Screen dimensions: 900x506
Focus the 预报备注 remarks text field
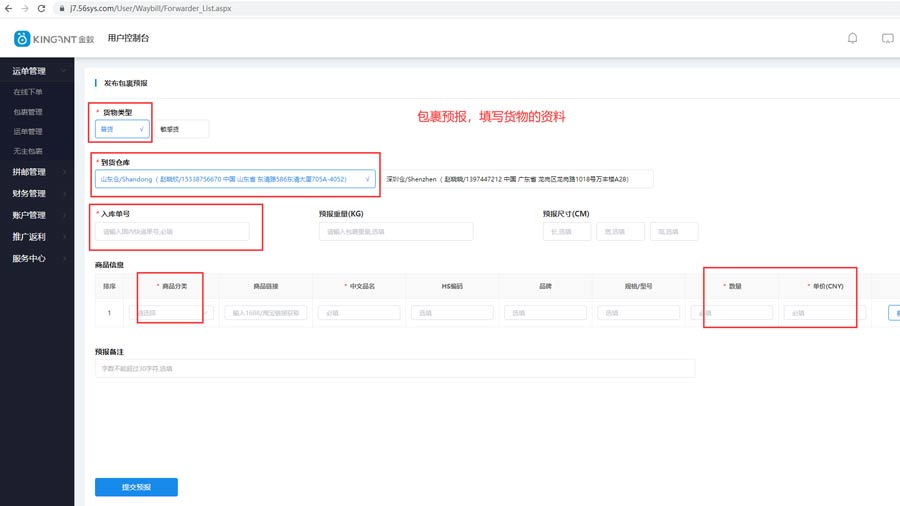coord(394,369)
